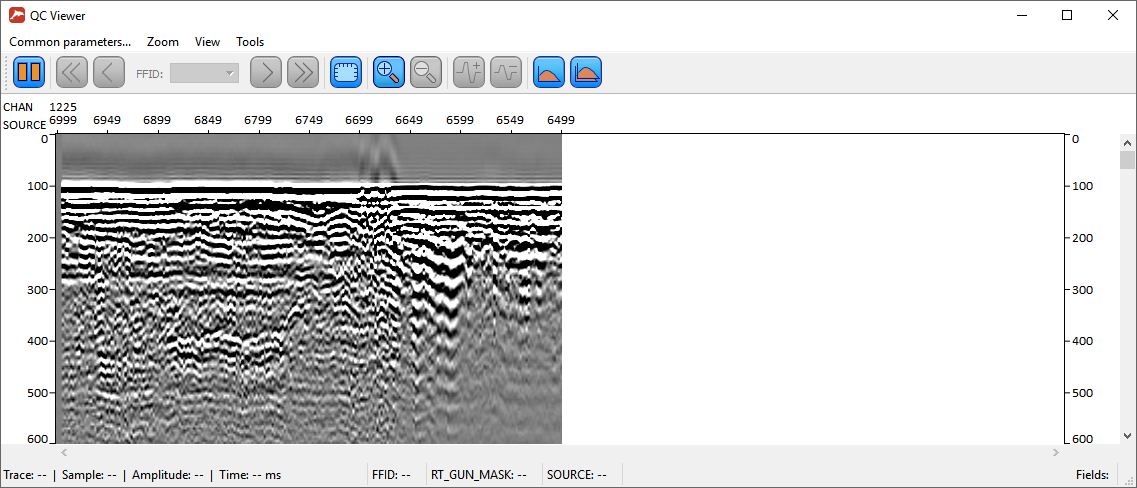Click source tick label 6499
The width and height of the screenshot is (1137, 488).
(x=561, y=120)
